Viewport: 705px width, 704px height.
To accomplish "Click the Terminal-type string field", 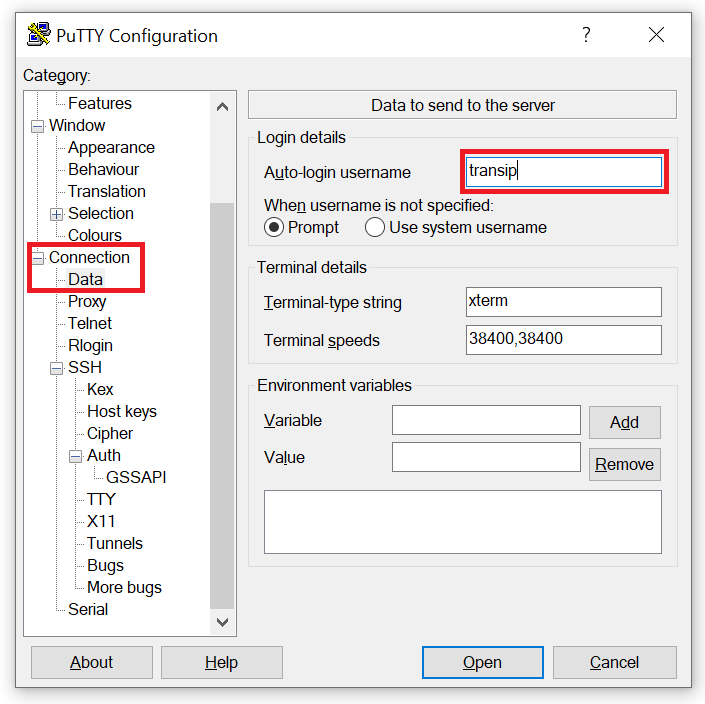I will [x=564, y=302].
